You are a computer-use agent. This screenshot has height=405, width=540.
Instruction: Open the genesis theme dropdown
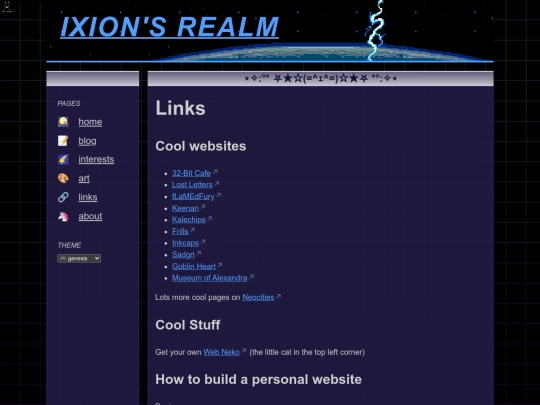tap(79, 258)
